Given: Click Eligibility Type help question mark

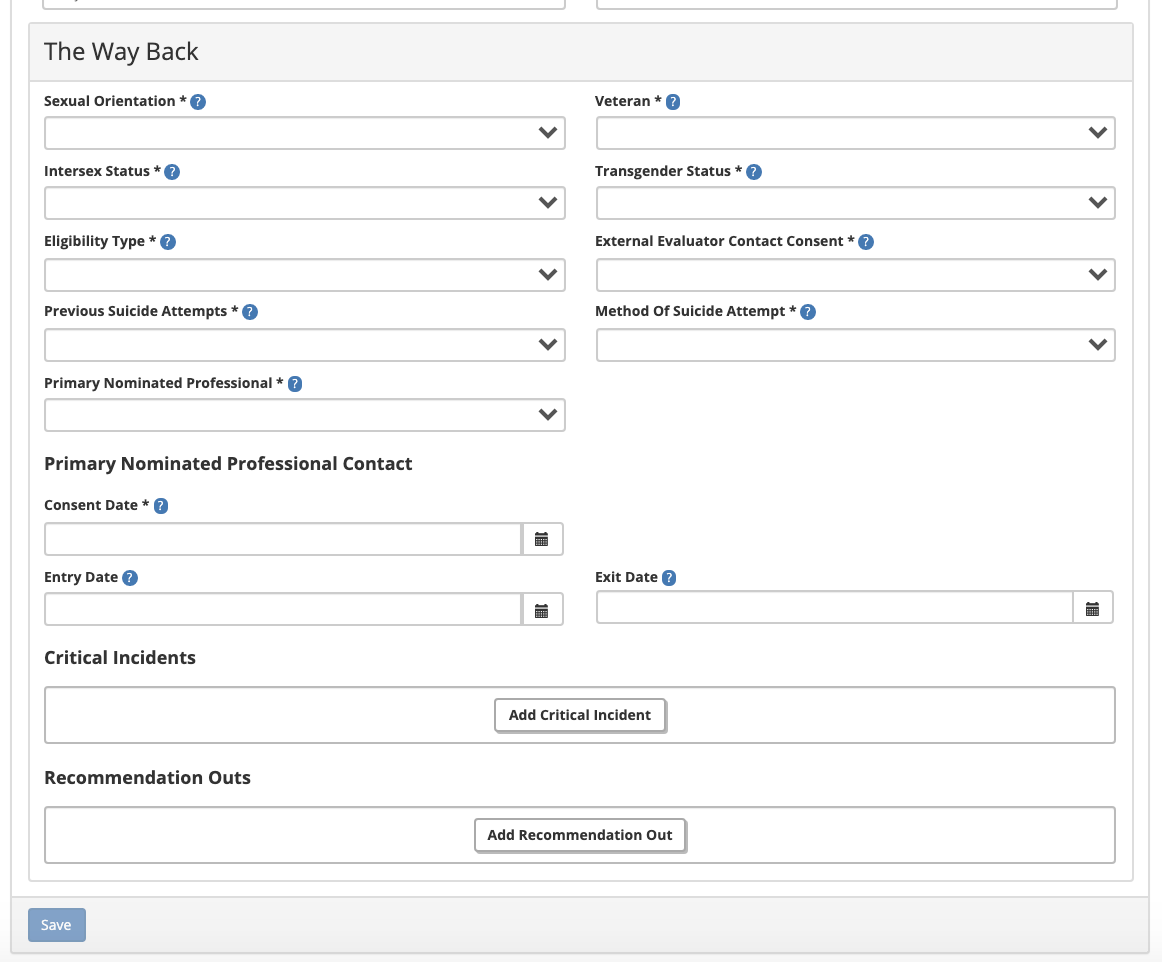Looking at the screenshot, I should coord(168,242).
